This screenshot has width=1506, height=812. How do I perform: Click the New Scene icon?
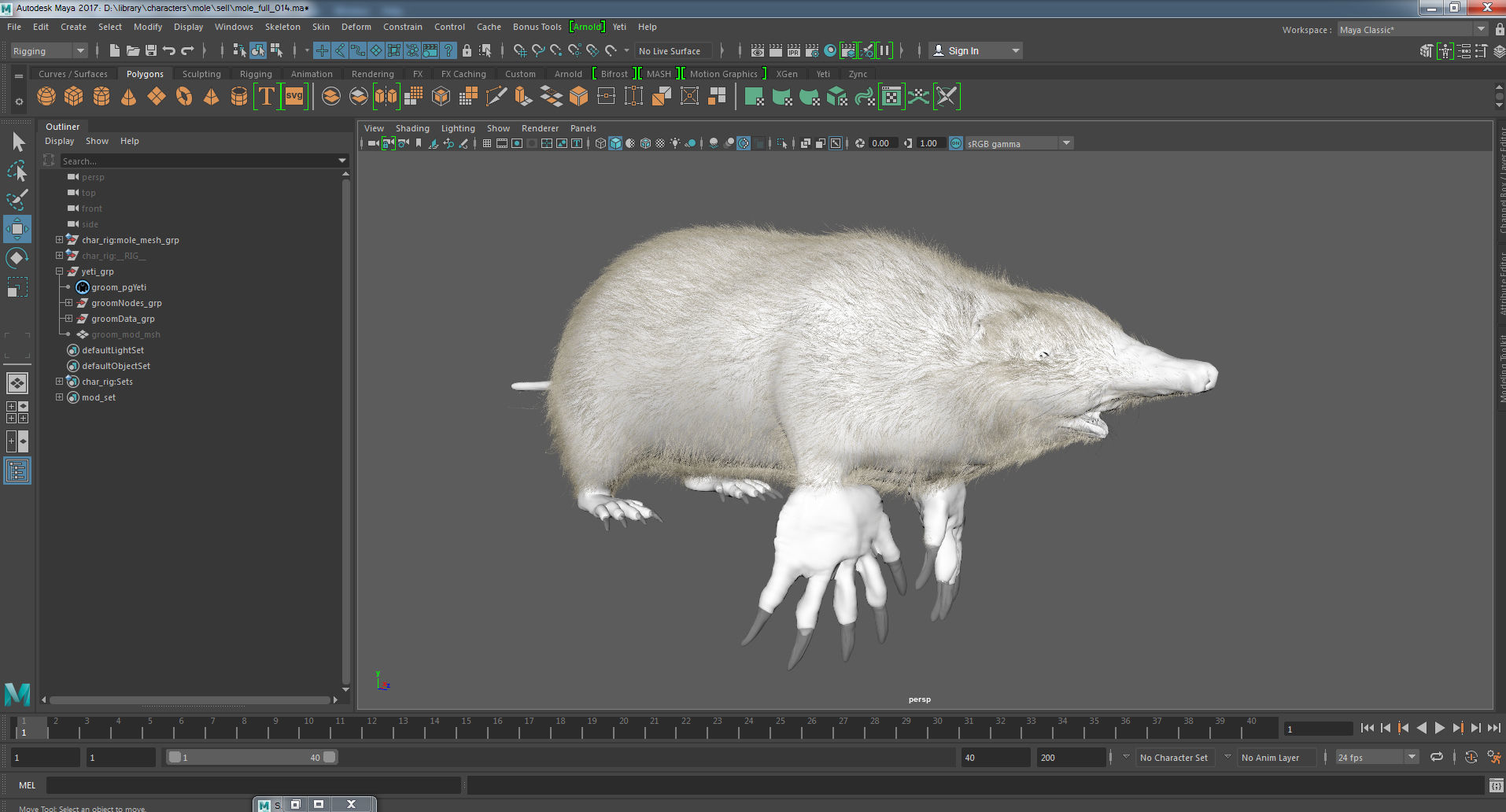coord(115,50)
